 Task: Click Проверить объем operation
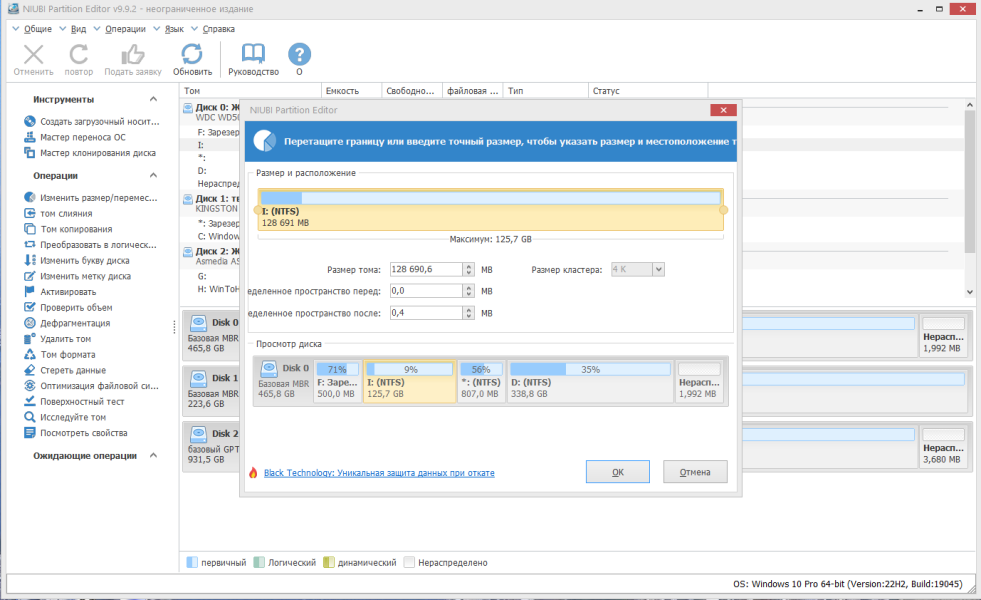[68, 307]
